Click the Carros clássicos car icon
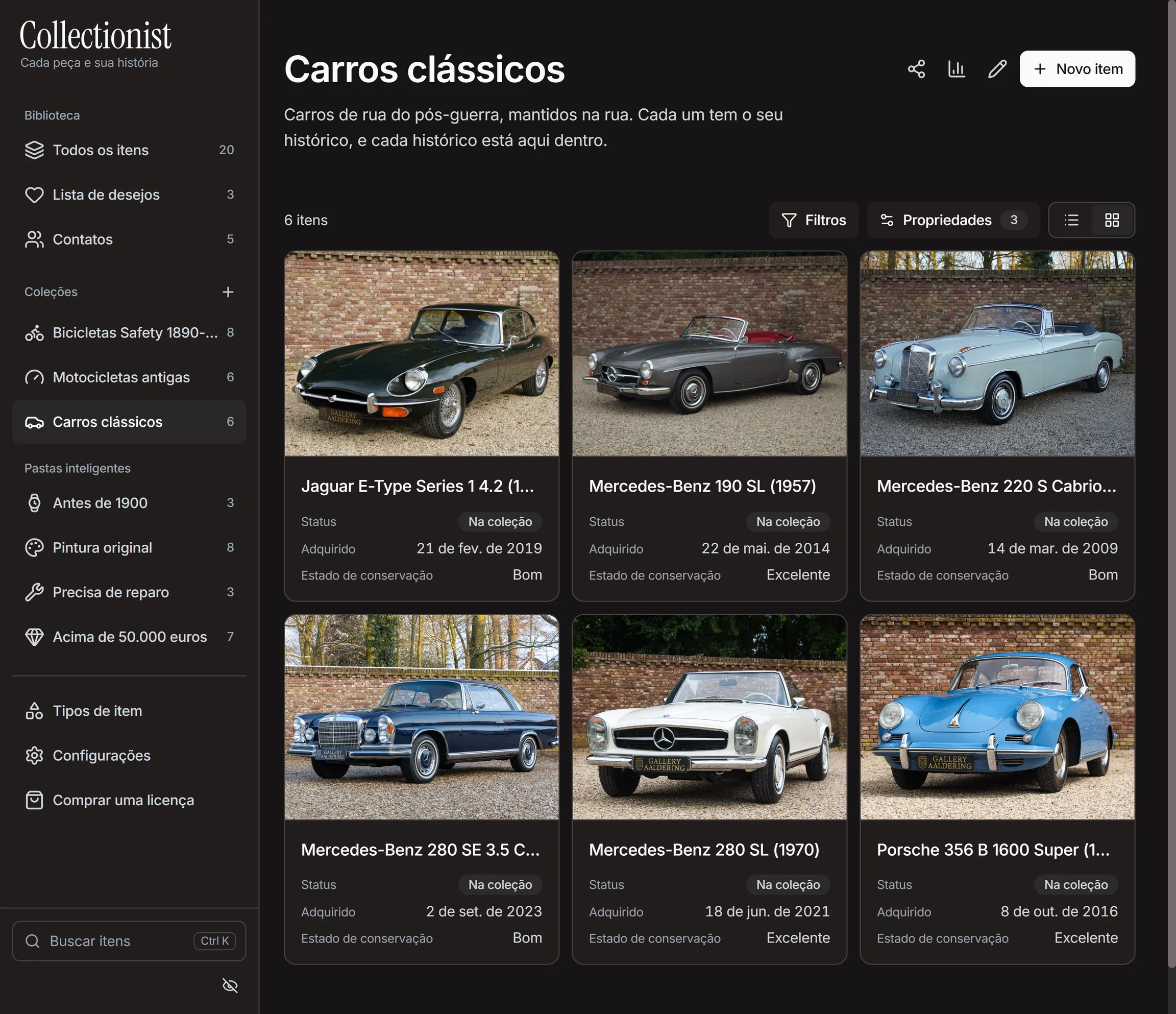This screenshot has width=1176, height=1014. click(x=34, y=422)
